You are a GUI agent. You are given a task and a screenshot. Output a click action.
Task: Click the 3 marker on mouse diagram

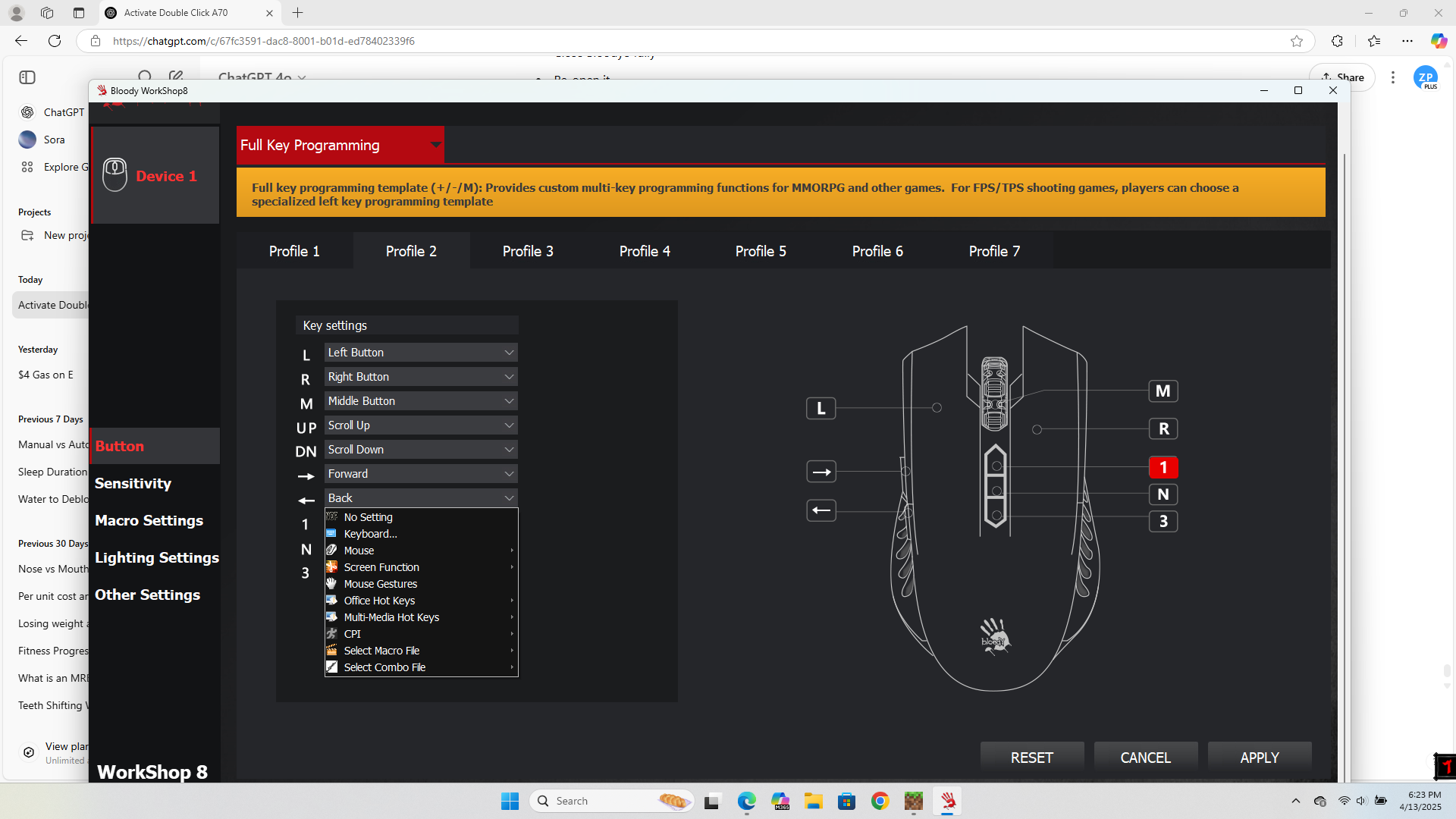(1163, 522)
